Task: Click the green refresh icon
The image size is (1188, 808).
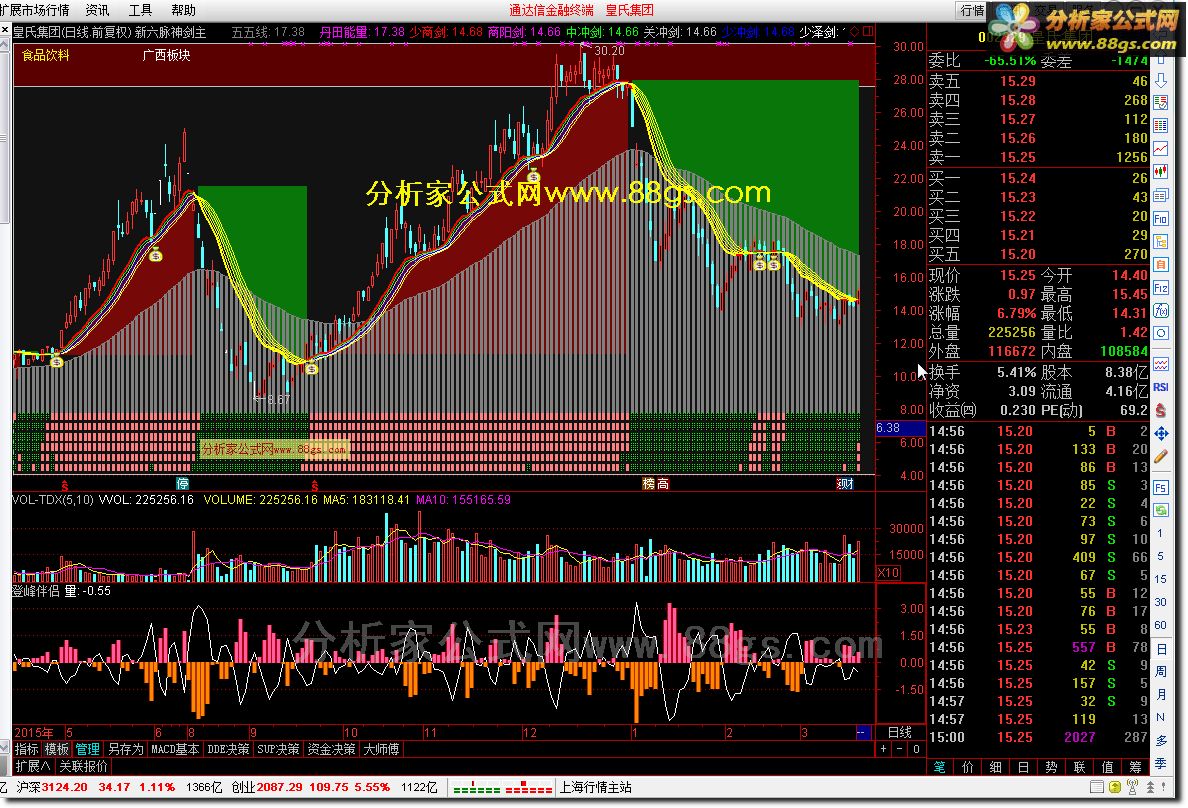Action: click(x=1160, y=510)
